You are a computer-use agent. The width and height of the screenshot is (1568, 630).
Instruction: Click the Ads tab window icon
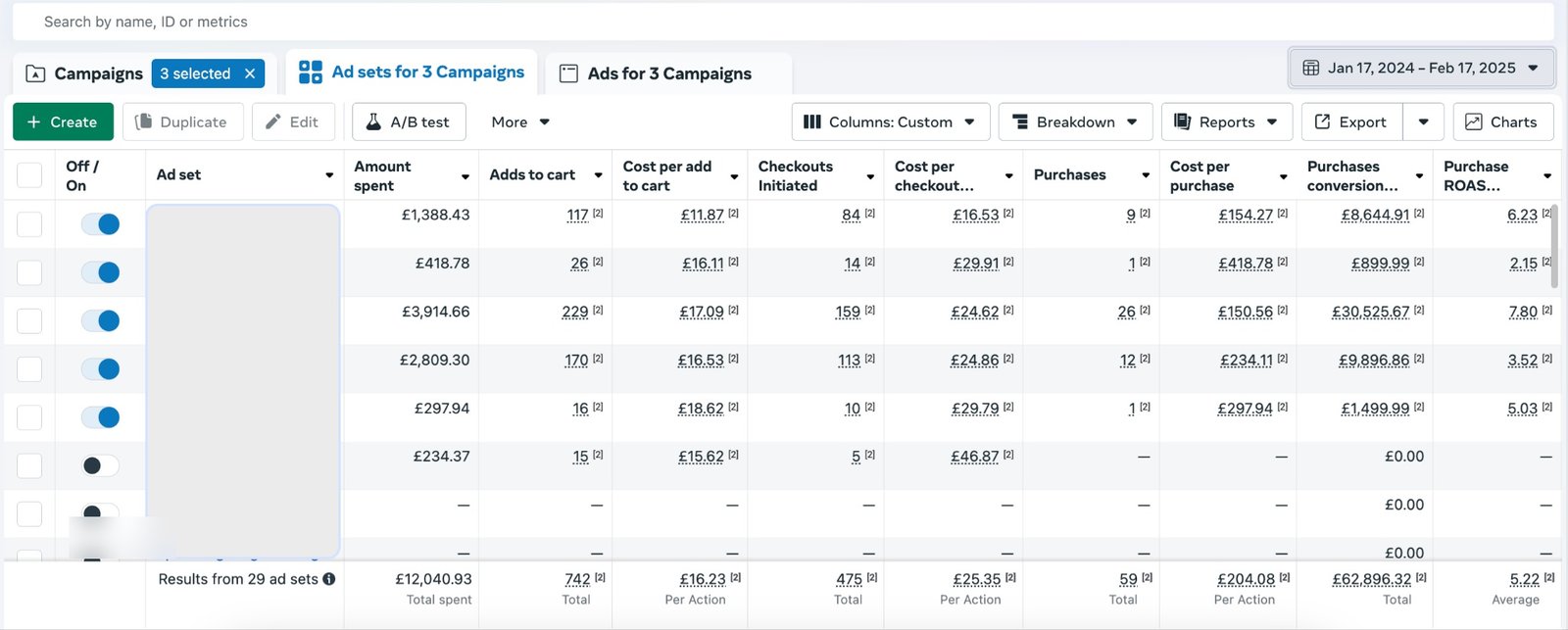point(568,73)
